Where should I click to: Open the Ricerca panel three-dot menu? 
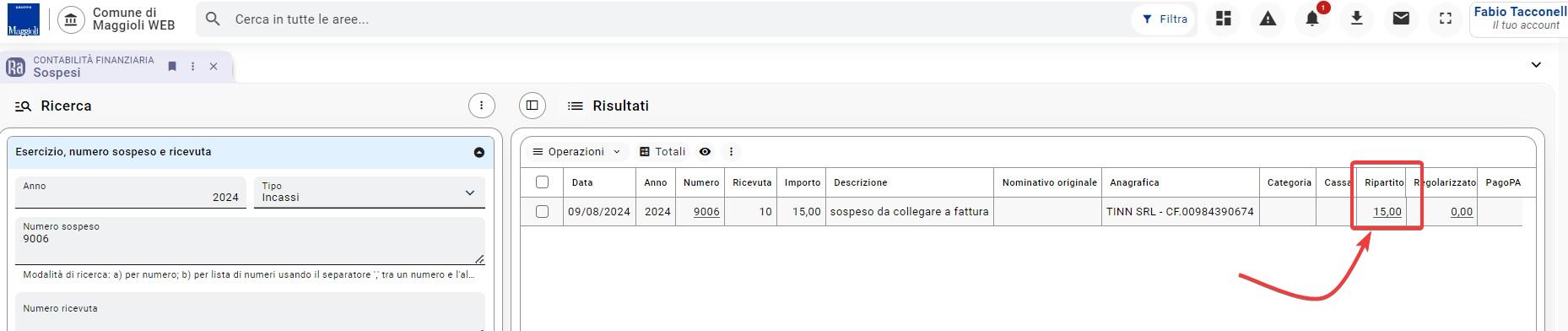click(x=481, y=106)
